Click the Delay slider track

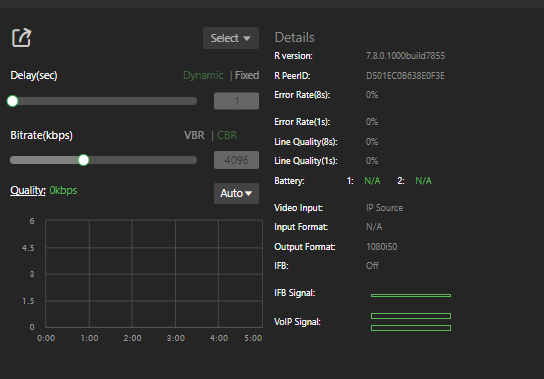(x=103, y=101)
